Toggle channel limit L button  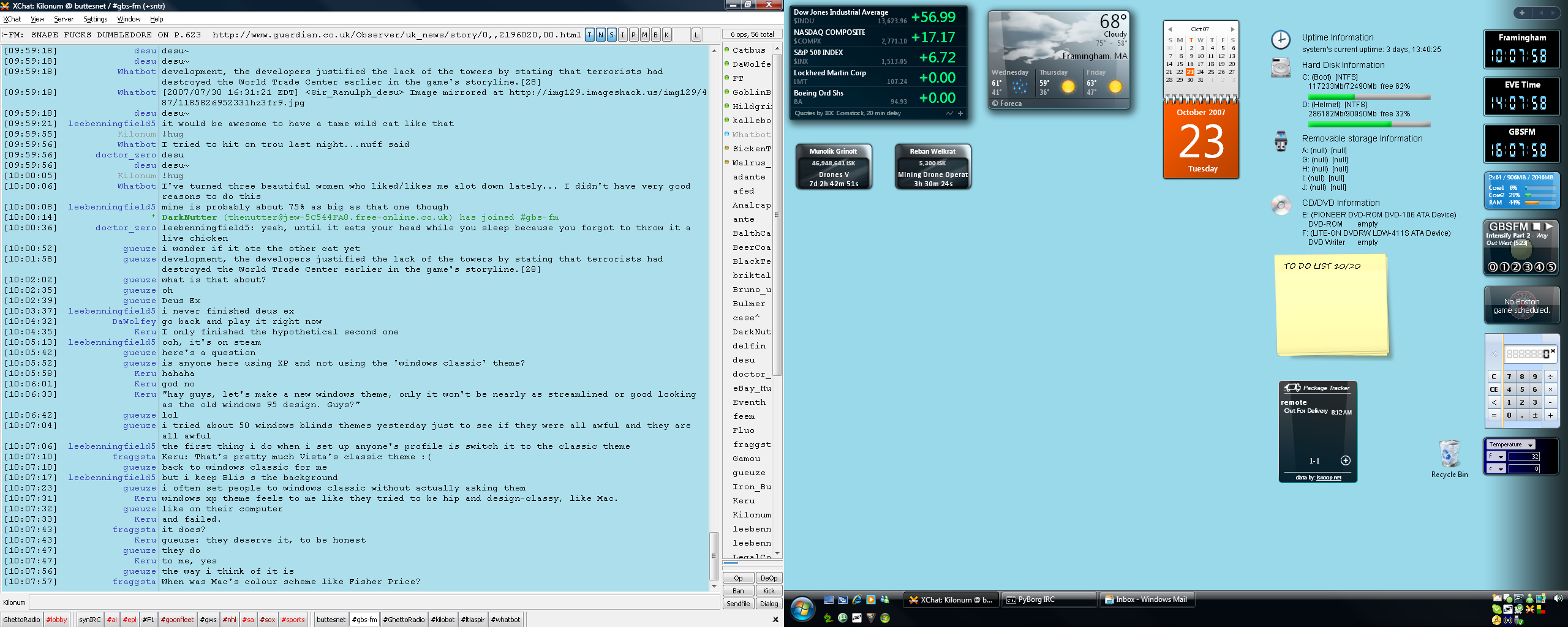pos(696,35)
